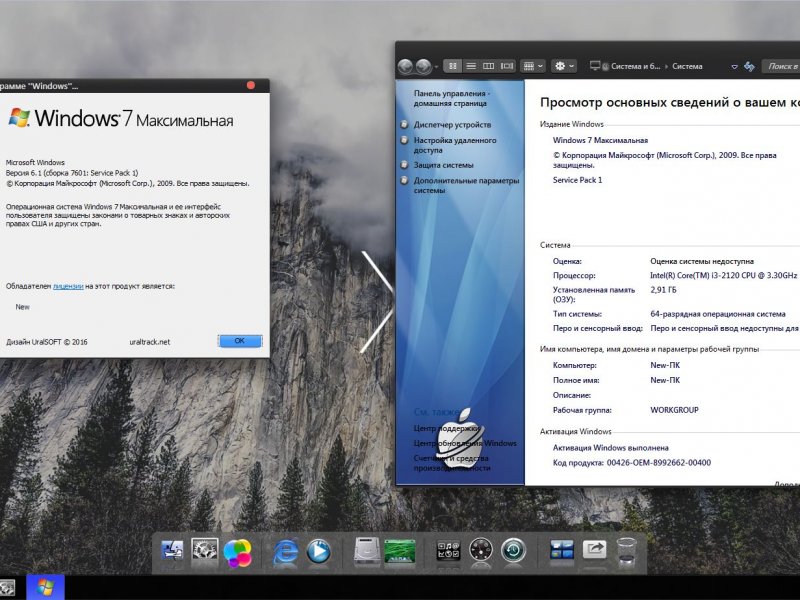Screen dimensions: 800x600
Task: Open the Trash bin in the dock
Action: click(x=627, y=552)
